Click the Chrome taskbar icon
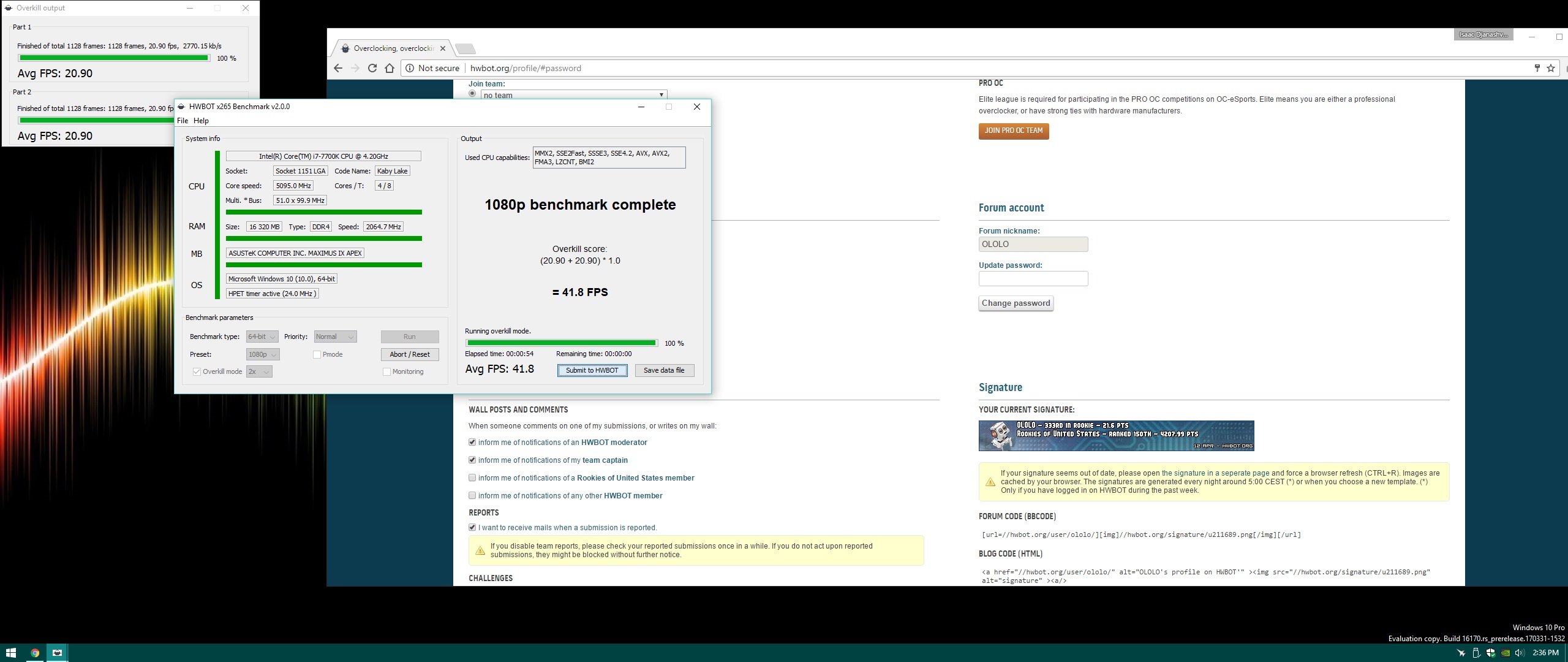 click(x=35, y=653)
